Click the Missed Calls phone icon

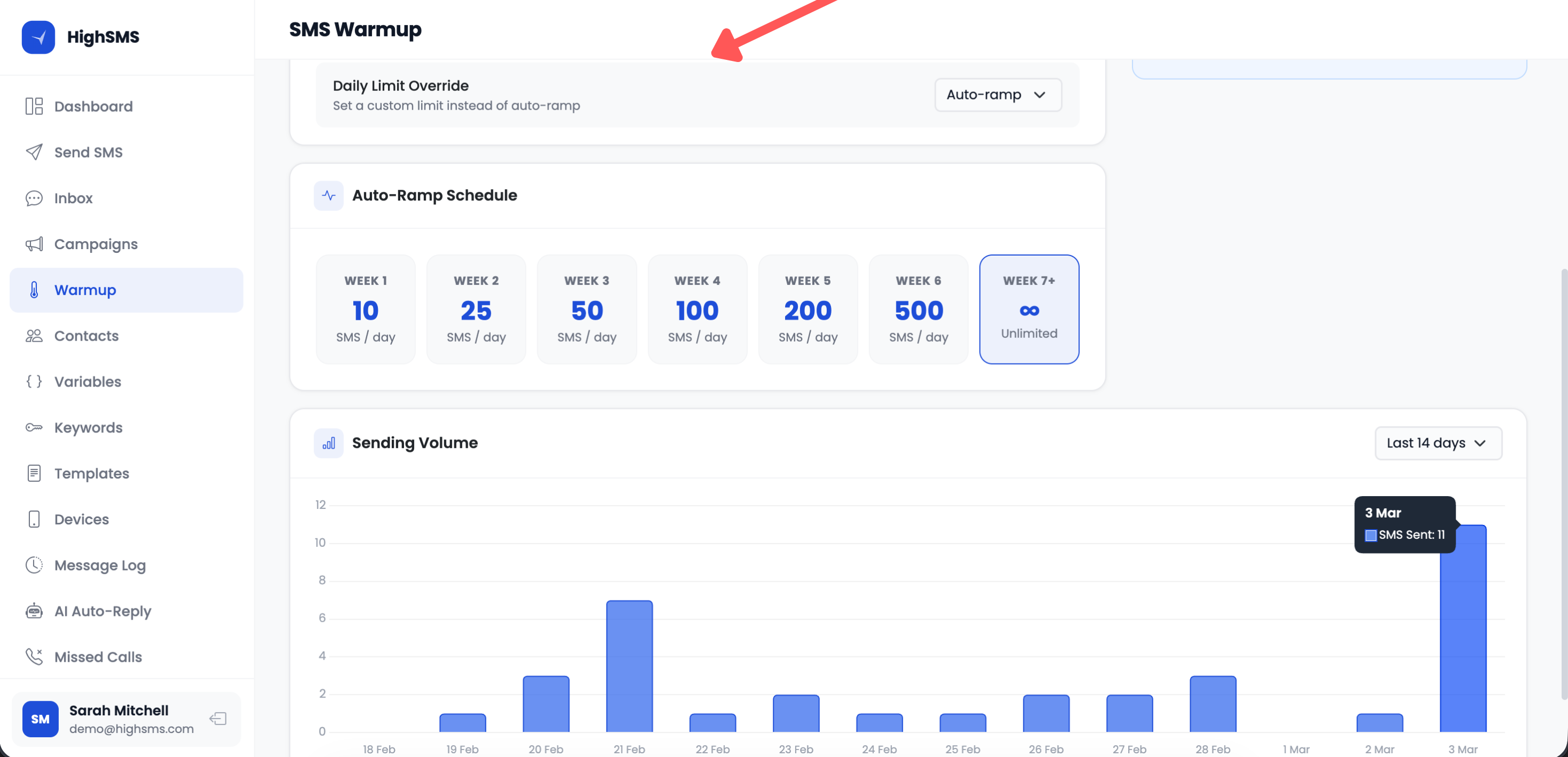(x=34, y=656)
